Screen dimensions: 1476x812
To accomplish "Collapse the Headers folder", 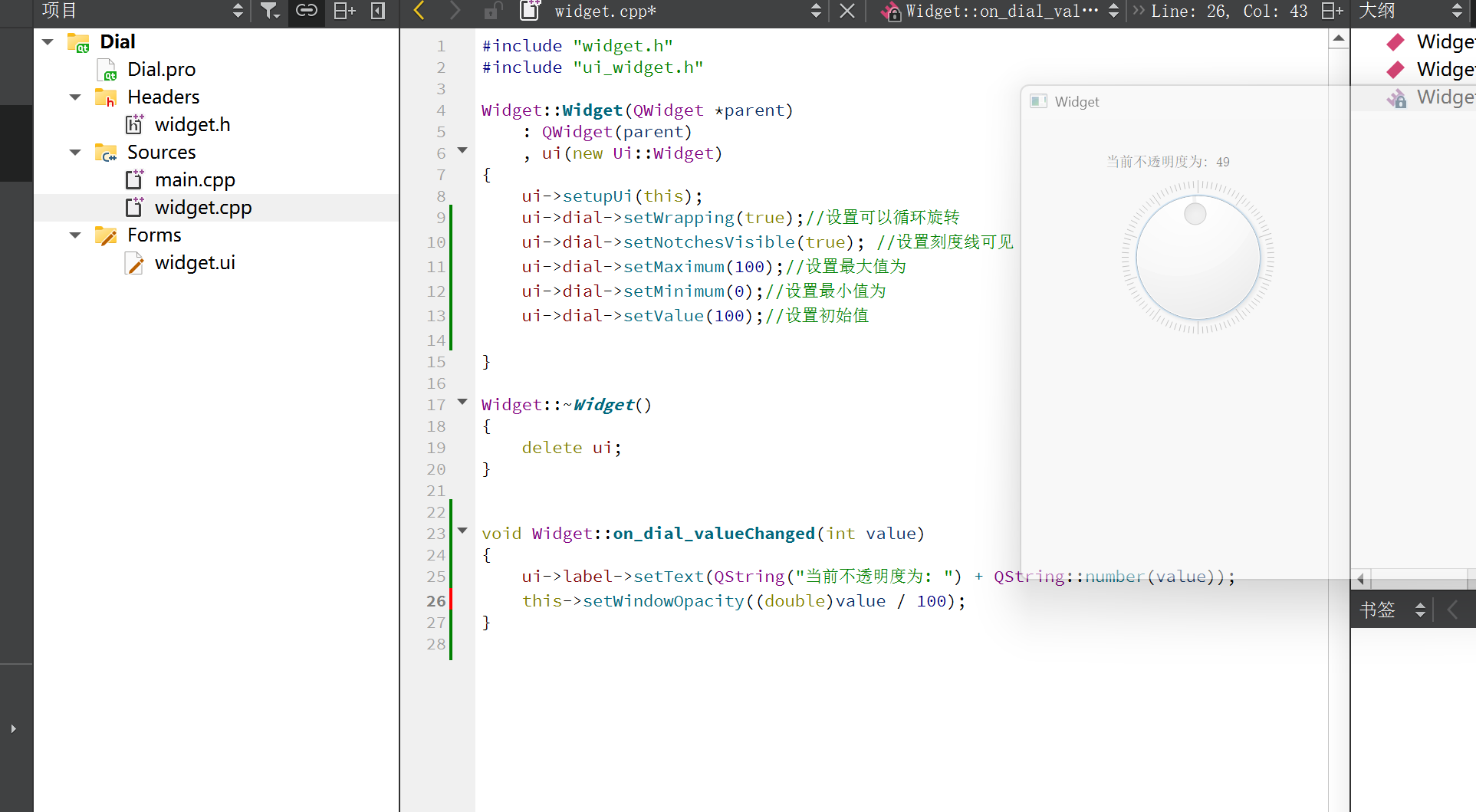I will point(75,97).
